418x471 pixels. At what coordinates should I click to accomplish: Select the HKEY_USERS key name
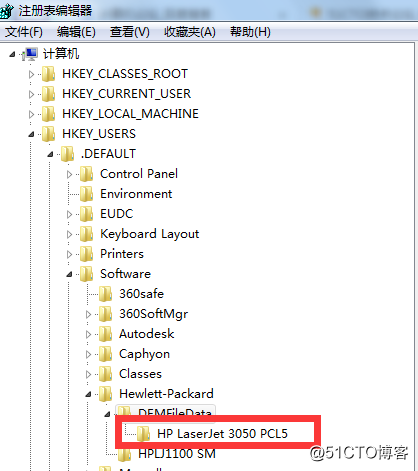99,134
